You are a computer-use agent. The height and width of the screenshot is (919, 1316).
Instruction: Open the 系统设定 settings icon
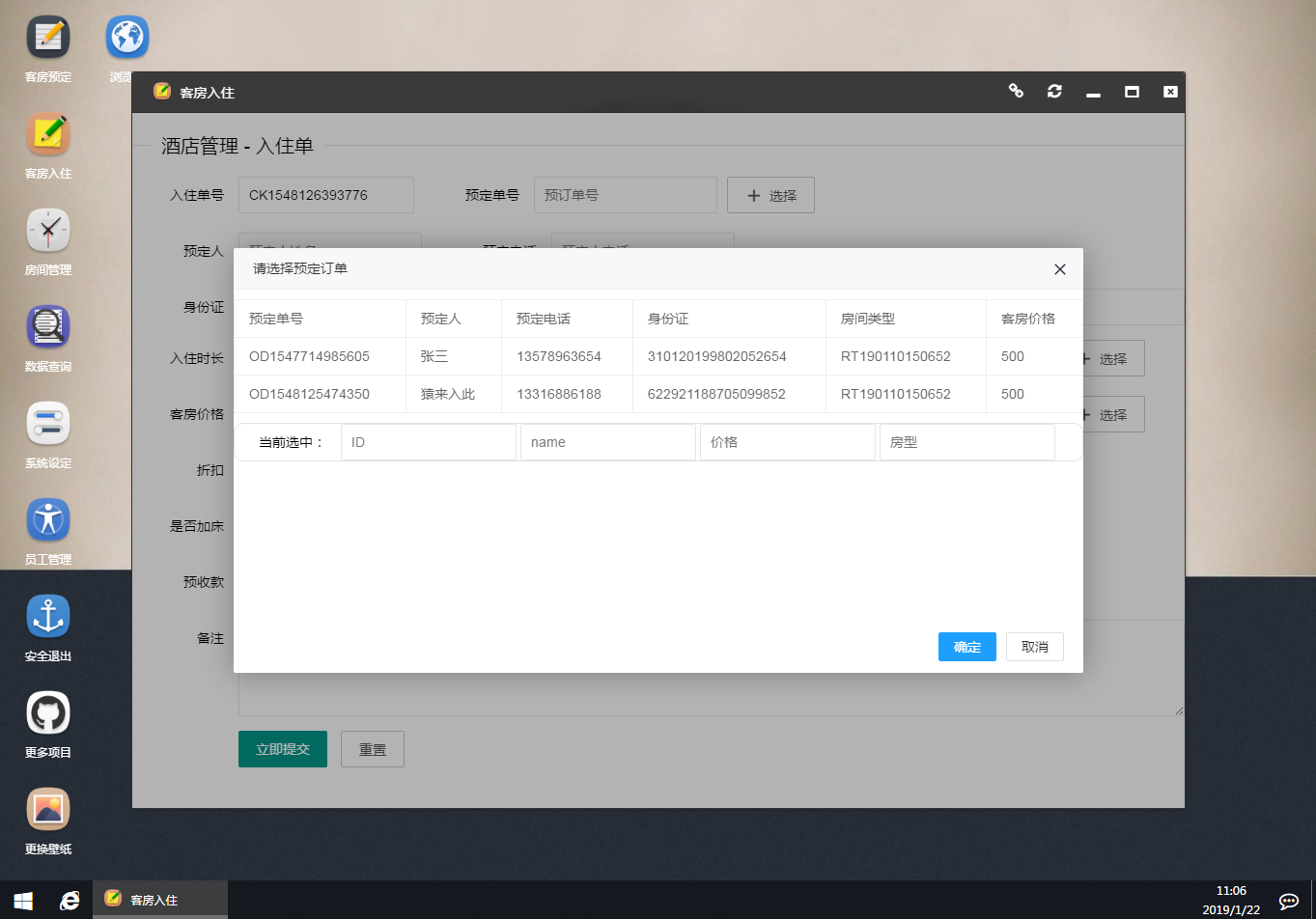click(x=48, y=424)
